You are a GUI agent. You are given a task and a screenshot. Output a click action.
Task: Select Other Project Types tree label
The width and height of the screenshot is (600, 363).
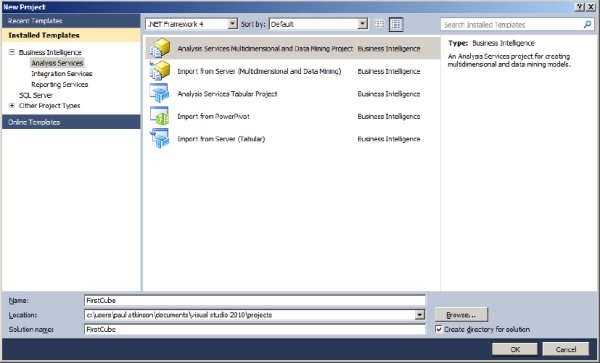(49, 105)
